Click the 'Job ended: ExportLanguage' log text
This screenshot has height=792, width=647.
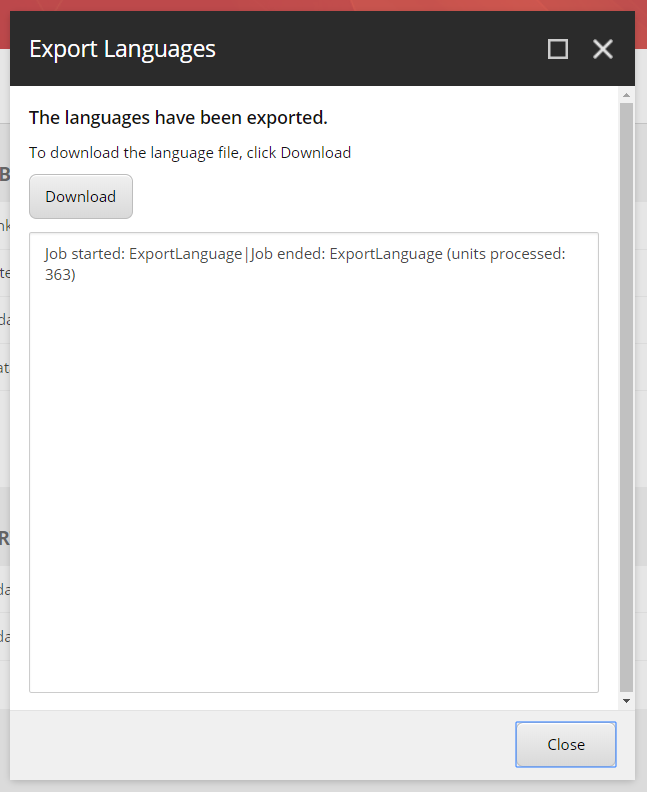346,254
